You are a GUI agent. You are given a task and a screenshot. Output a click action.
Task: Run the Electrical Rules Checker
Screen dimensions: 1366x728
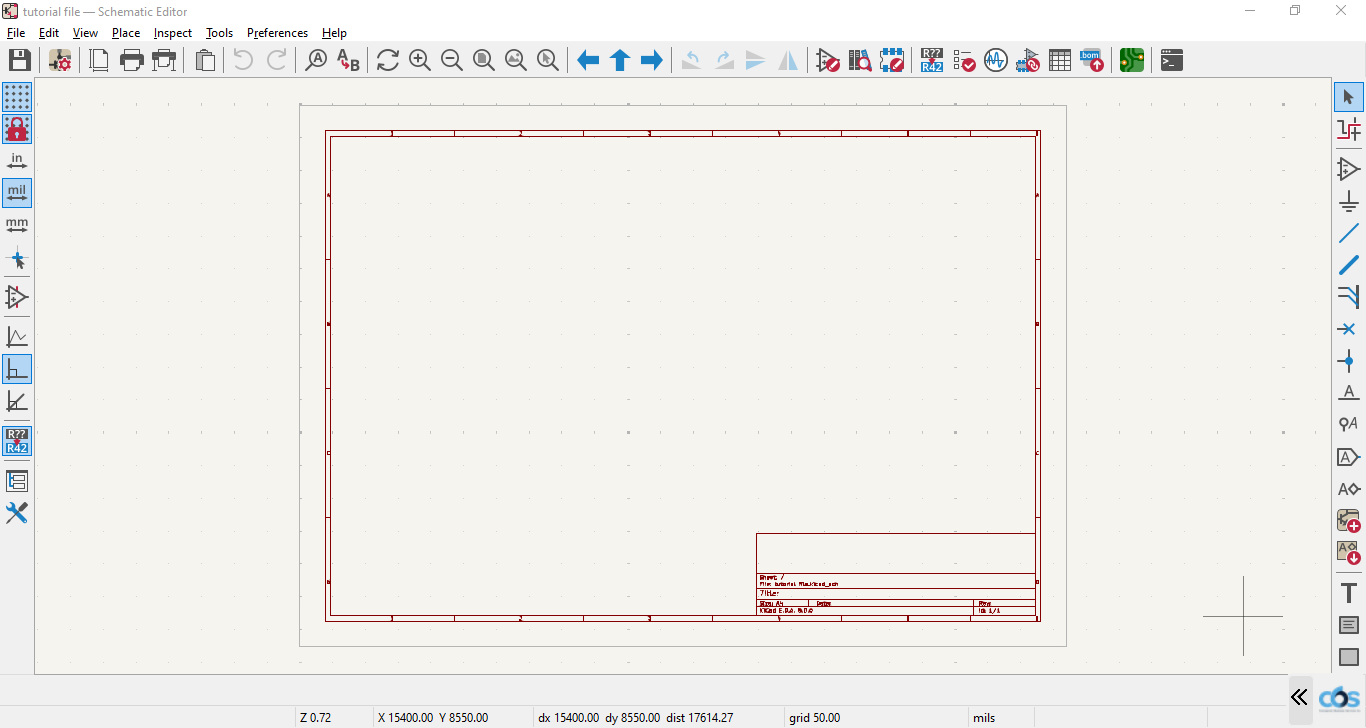tap(964, 60)
